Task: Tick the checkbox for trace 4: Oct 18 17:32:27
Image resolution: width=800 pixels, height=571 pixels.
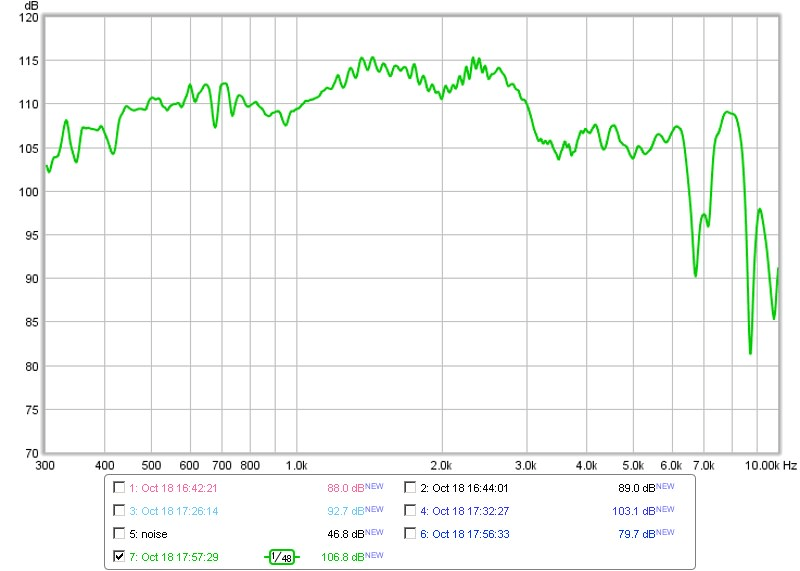Action: click(x=410, y=510)
